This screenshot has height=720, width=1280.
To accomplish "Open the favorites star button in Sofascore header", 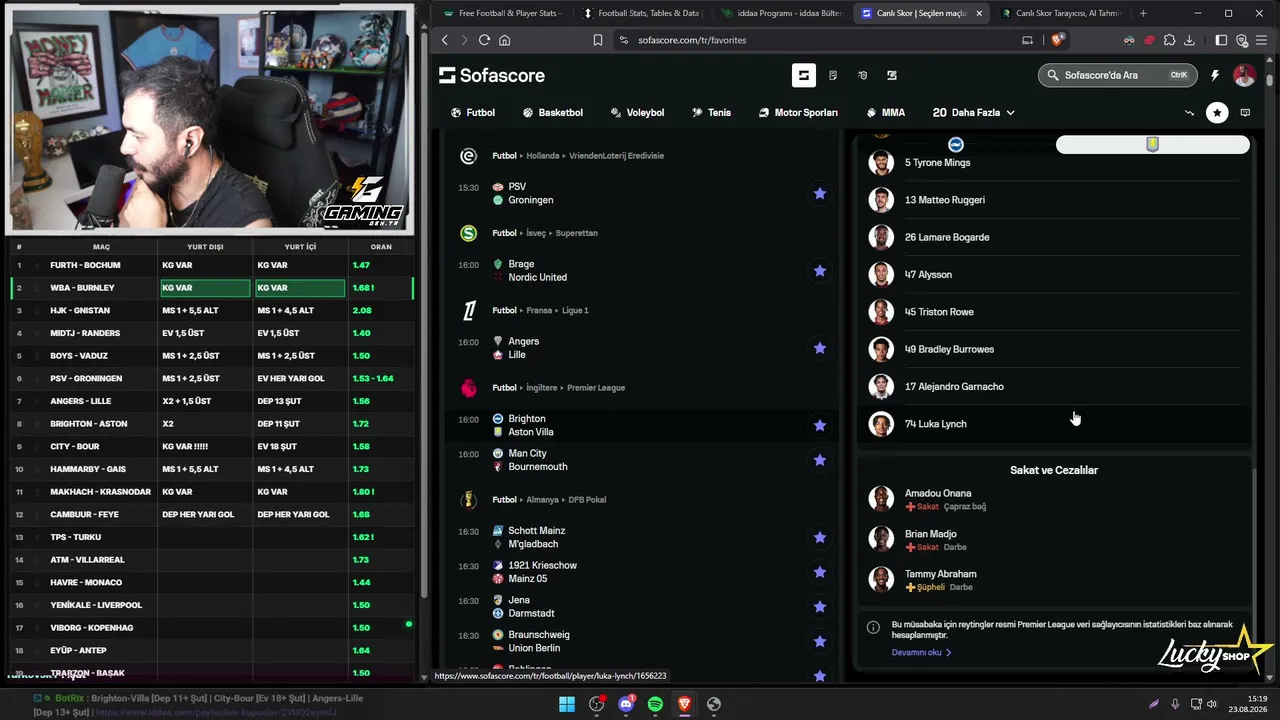I will pos(1217,113).
